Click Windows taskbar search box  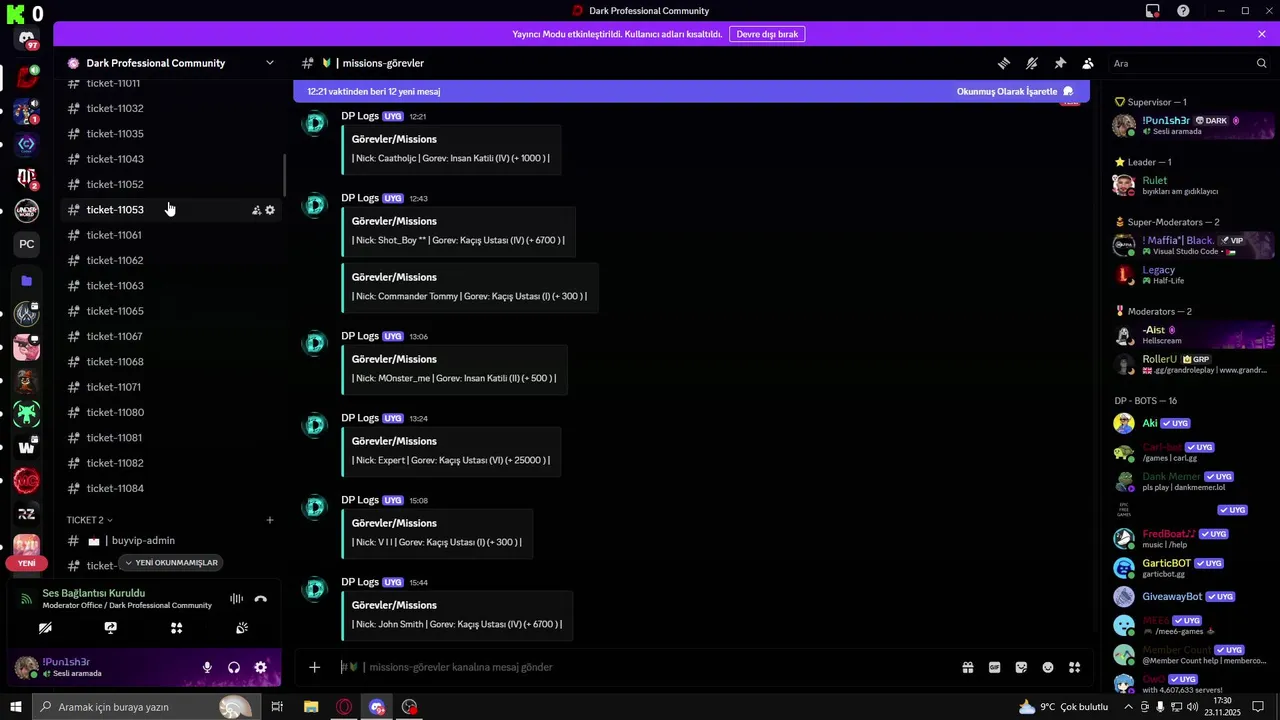[x=145, y=707]
